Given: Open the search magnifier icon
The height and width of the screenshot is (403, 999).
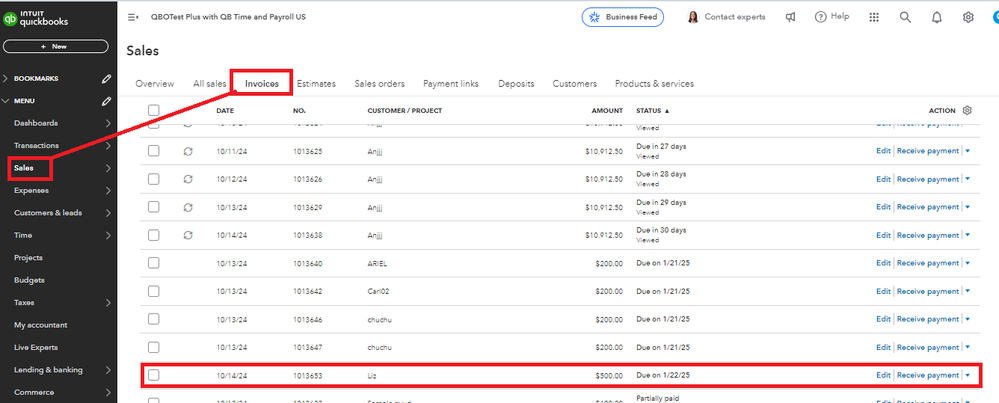Looking at the screenshot, I should [x=905, y=17].
